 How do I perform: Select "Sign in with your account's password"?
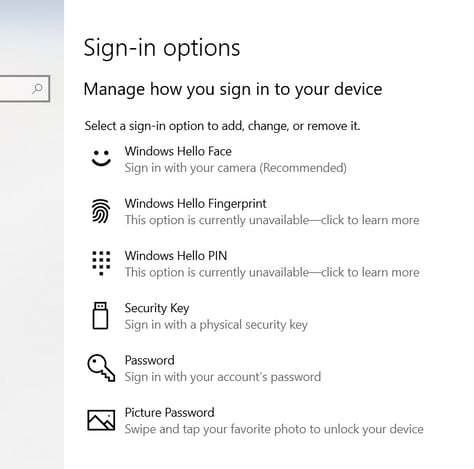pos(223,377)
